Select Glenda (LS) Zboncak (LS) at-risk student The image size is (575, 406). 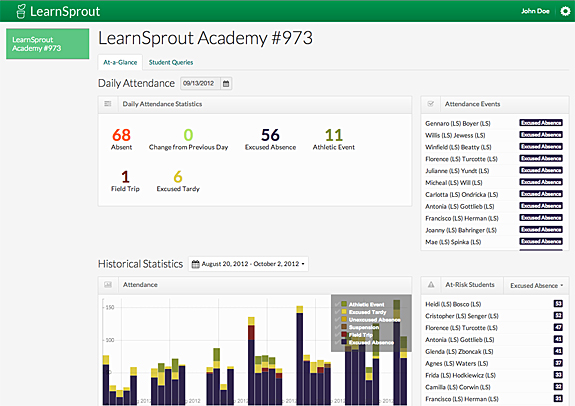pos(459,351)
